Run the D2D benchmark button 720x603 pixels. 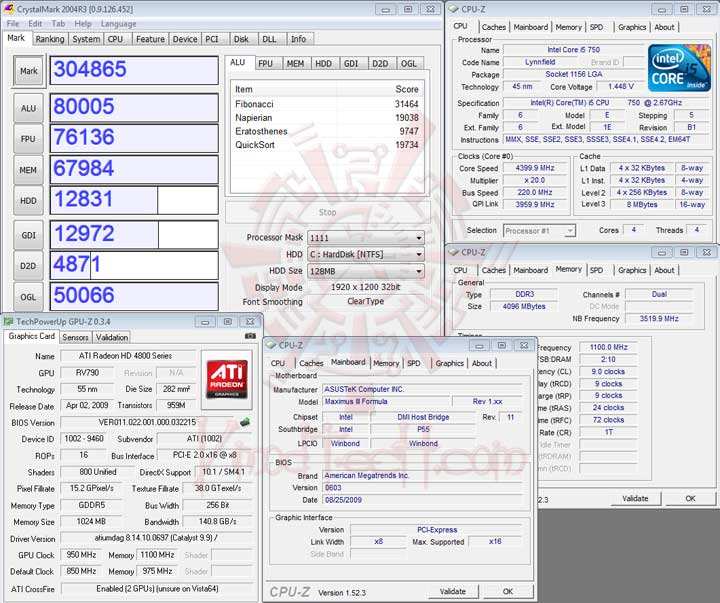[x=28, y=266]
